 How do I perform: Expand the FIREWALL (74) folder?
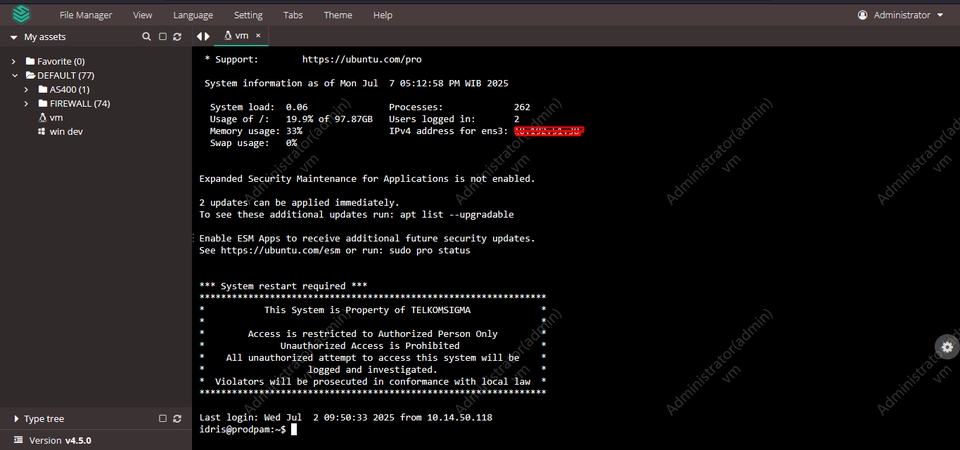pos(26,103)
